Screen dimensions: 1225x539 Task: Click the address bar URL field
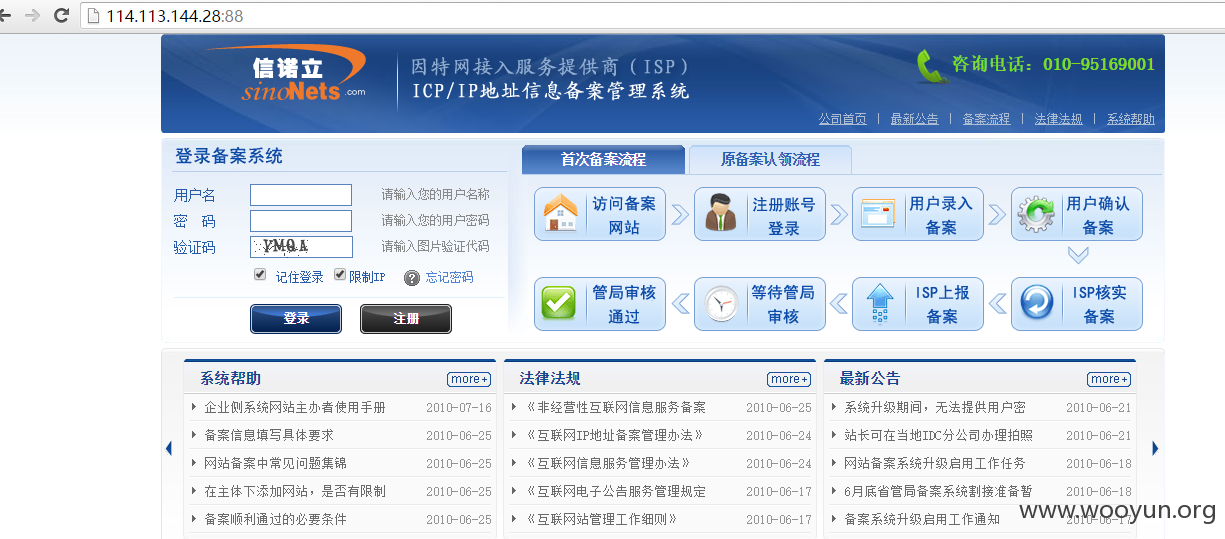pos(650,16)
